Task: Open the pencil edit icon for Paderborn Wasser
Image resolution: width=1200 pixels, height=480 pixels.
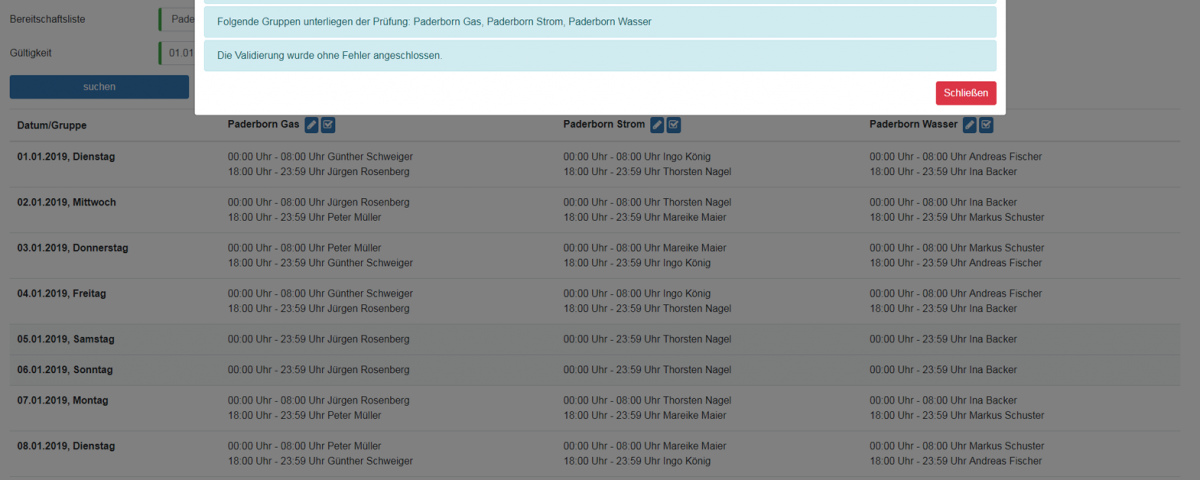Action: click(x=969, y=125)
